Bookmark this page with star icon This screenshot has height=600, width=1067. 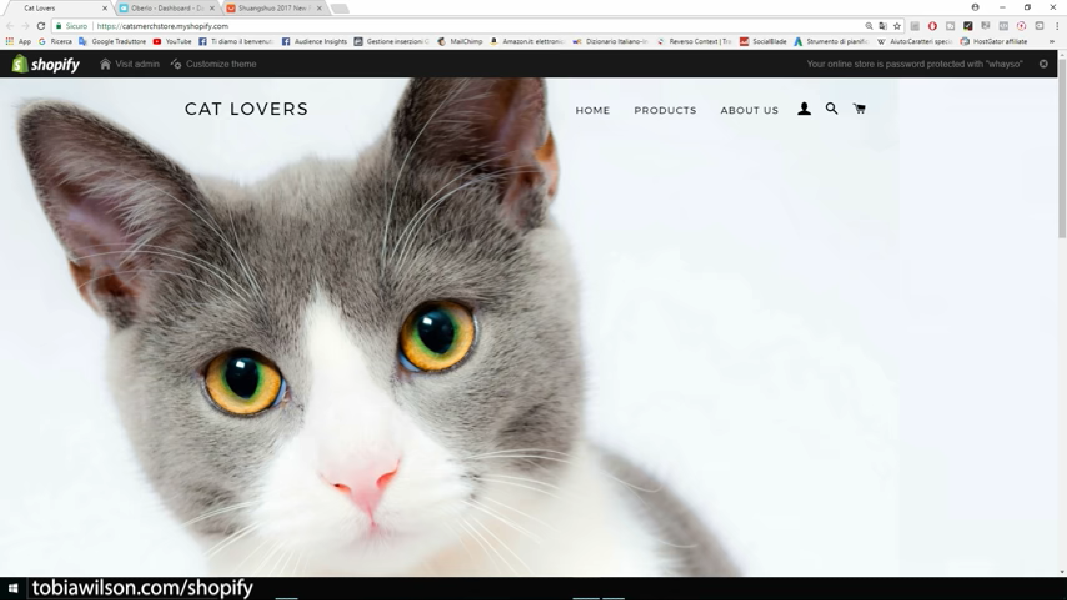[897, 26]
